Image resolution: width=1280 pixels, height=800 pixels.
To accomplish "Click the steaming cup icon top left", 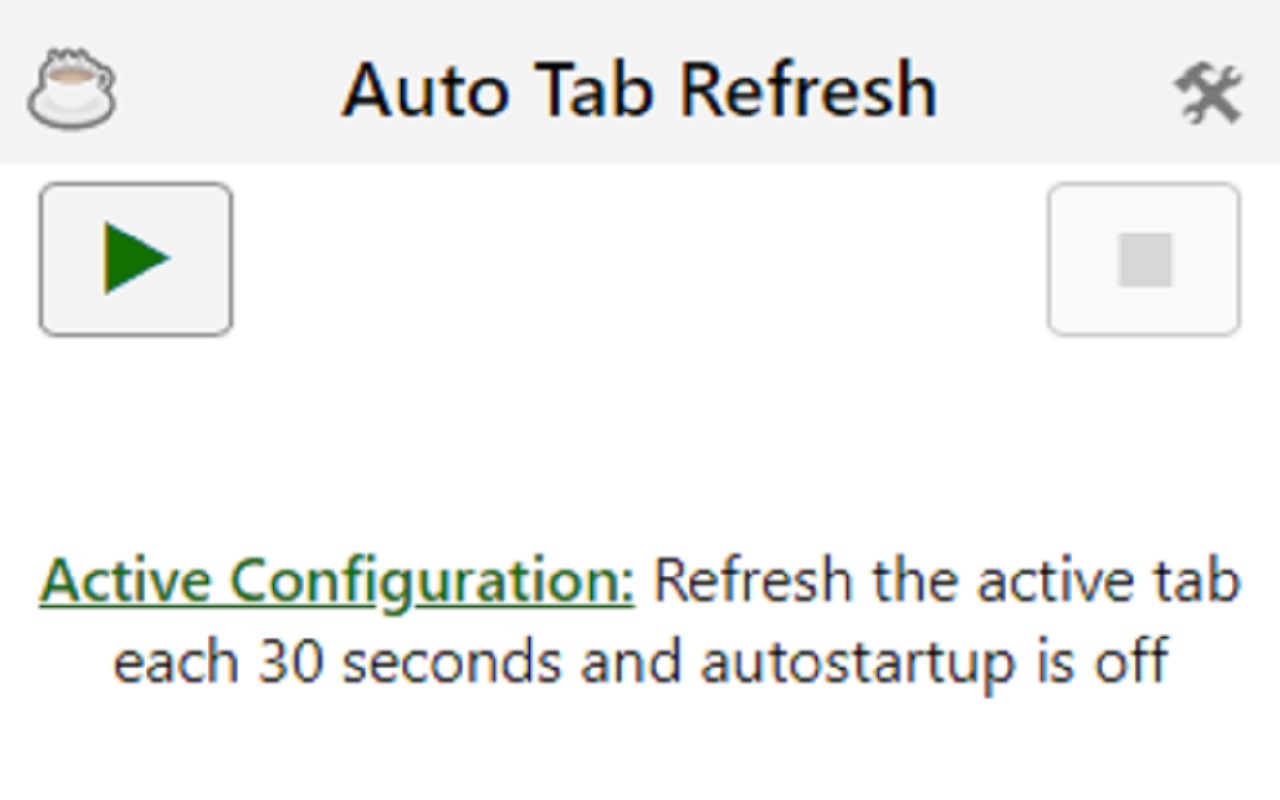I will 71,90.
